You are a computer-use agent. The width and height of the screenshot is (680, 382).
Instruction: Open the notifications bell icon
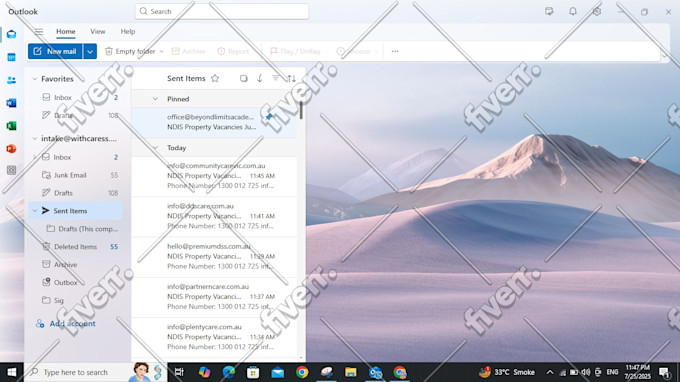[573, 12]
